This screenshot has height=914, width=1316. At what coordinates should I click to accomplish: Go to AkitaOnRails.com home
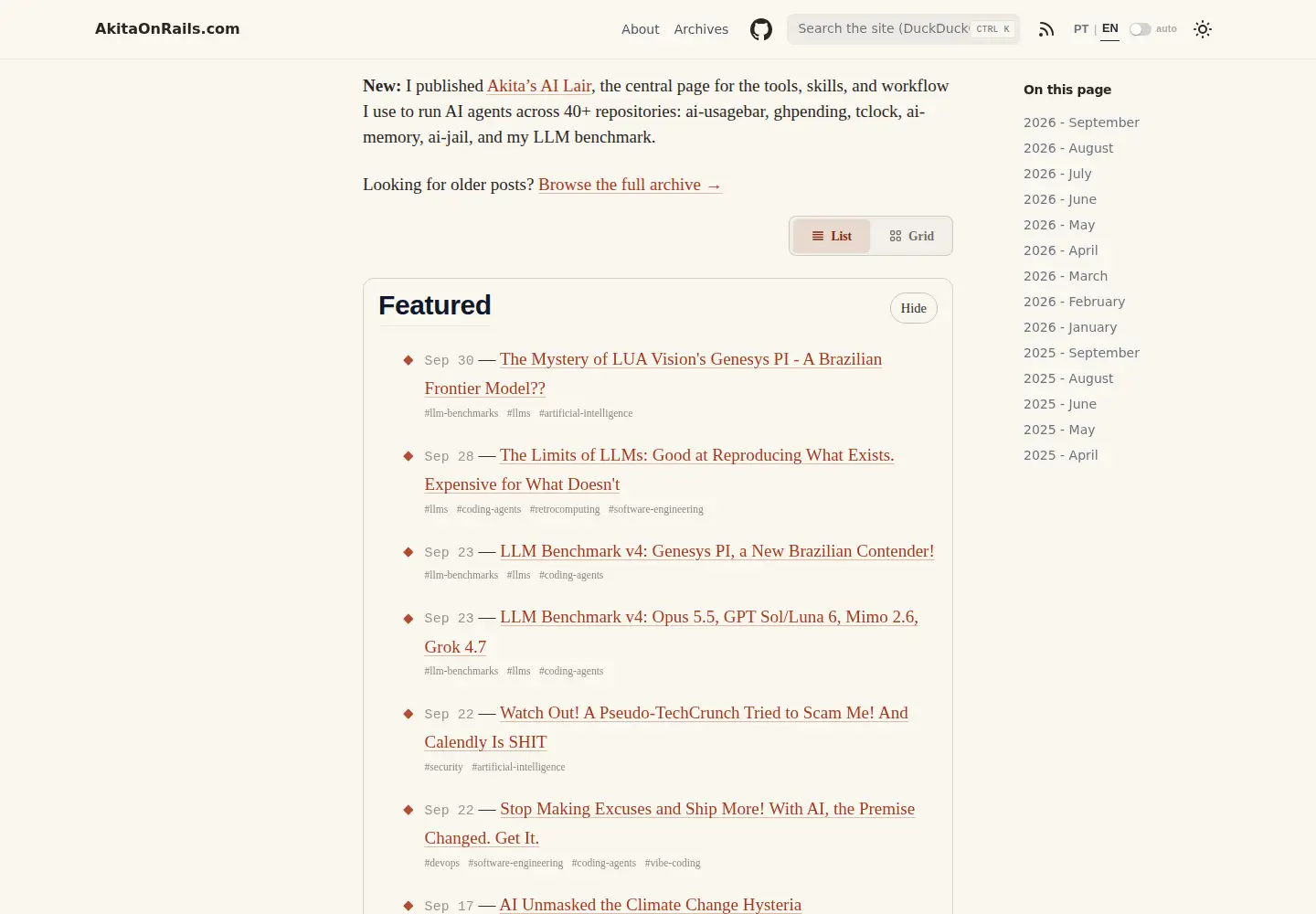[167, 29]
